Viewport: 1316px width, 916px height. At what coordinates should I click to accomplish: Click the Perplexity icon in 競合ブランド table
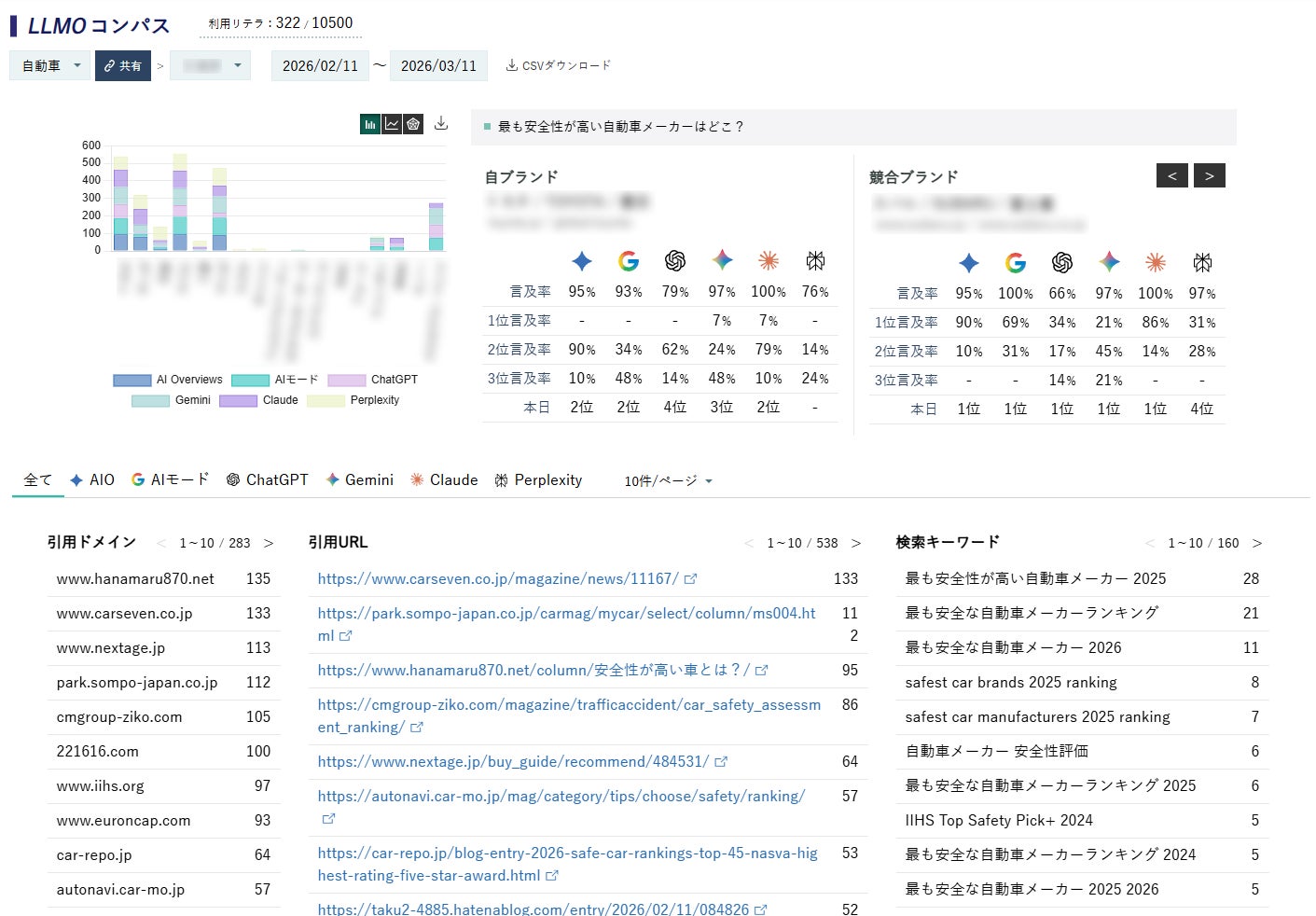1202,262
